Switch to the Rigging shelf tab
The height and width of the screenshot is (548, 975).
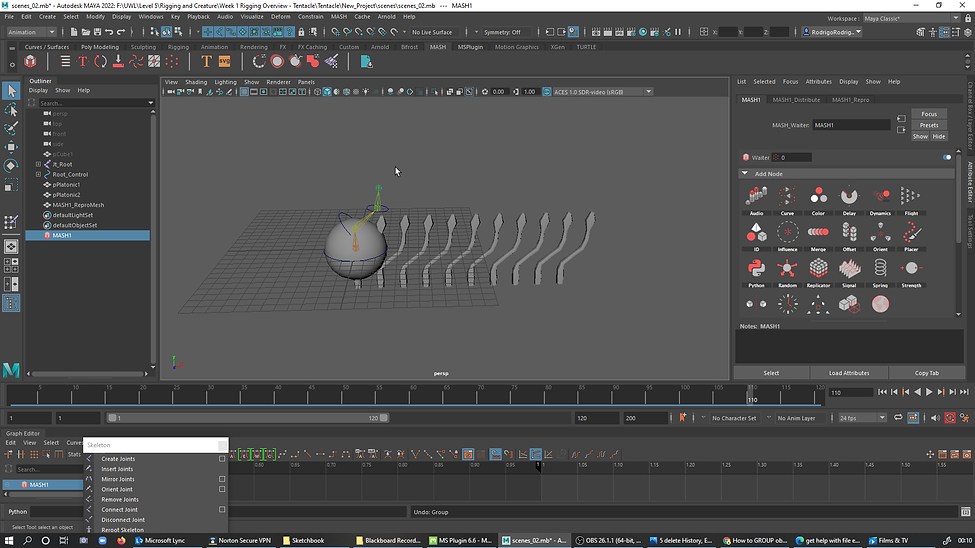(178, 47)
